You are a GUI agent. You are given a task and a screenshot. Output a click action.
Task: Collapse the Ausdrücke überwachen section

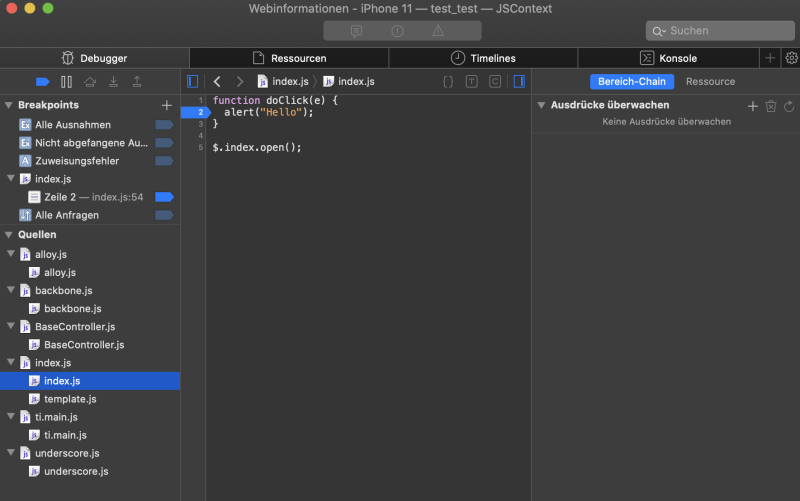coord(541,105)
